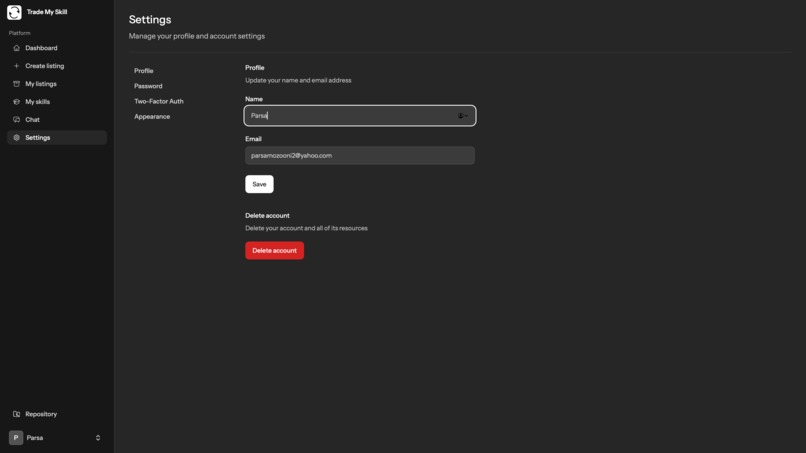Screen dimensions: 806x453
Task: Click the Create listing plus icon
Action: pyautogui.click(x=16, y=66)
